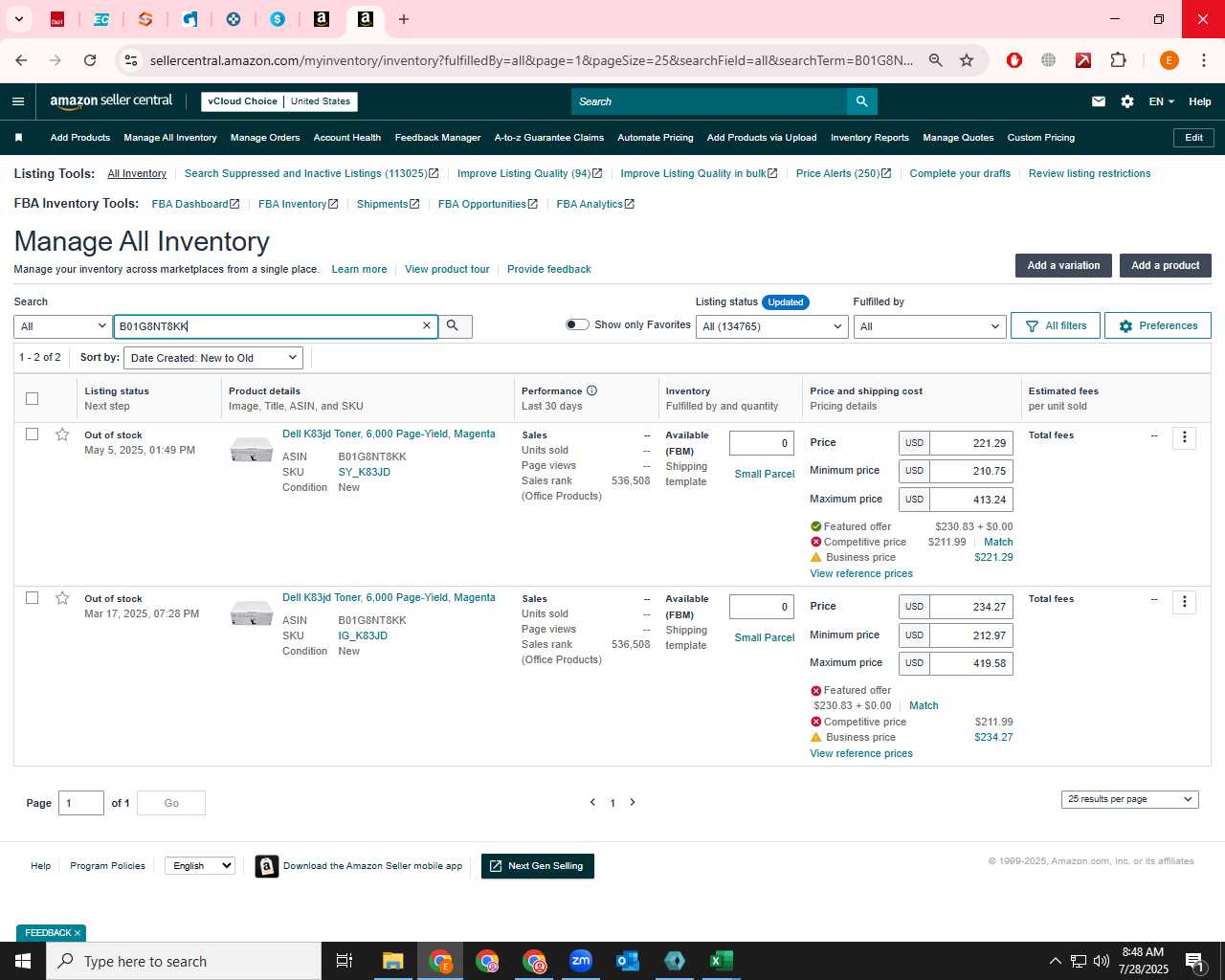This screenshot has width=1225, height=980.
Task: Open a new browser tab
Action: [404, 19]
